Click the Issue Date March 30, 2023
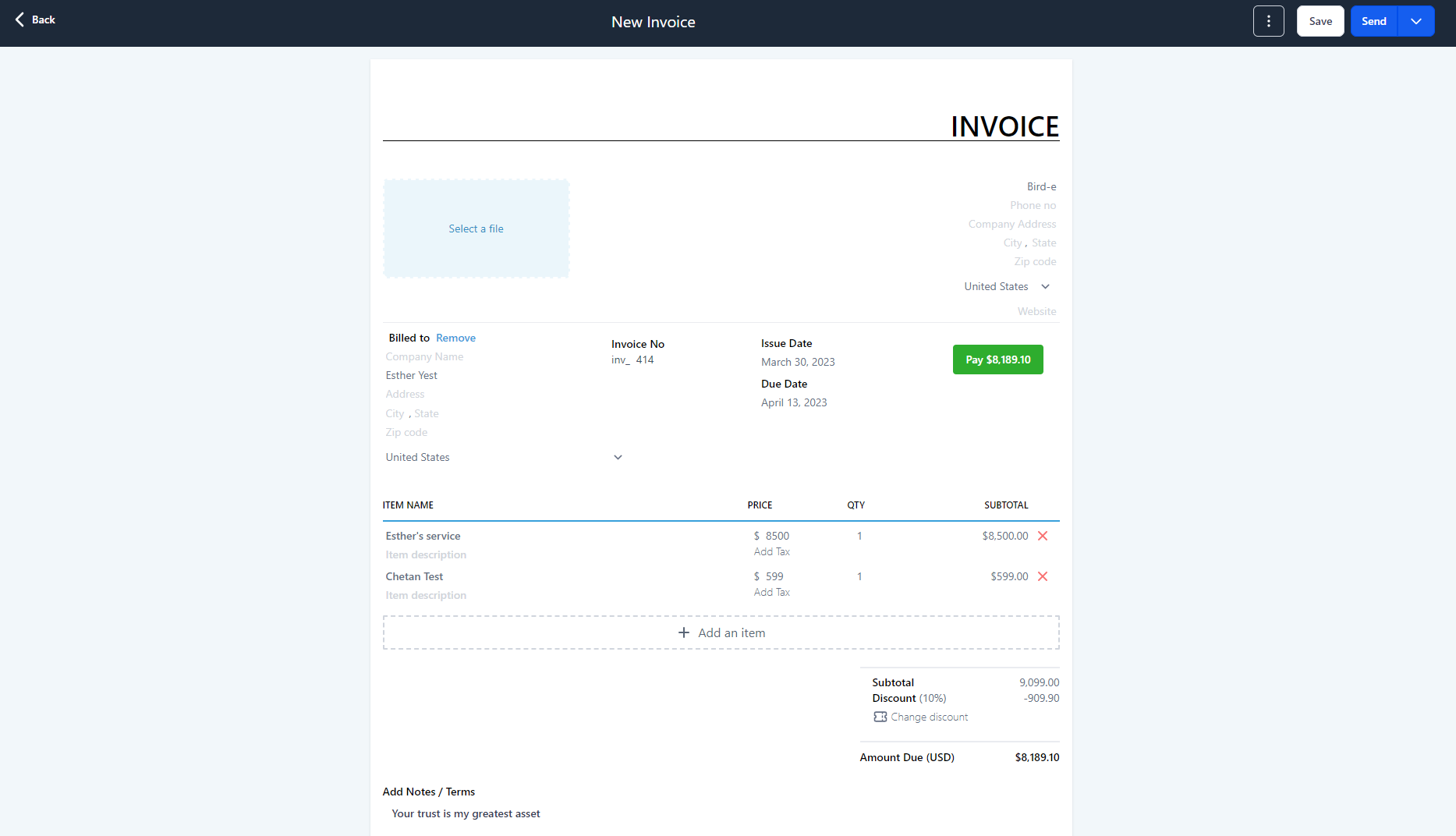 [798, 362]
